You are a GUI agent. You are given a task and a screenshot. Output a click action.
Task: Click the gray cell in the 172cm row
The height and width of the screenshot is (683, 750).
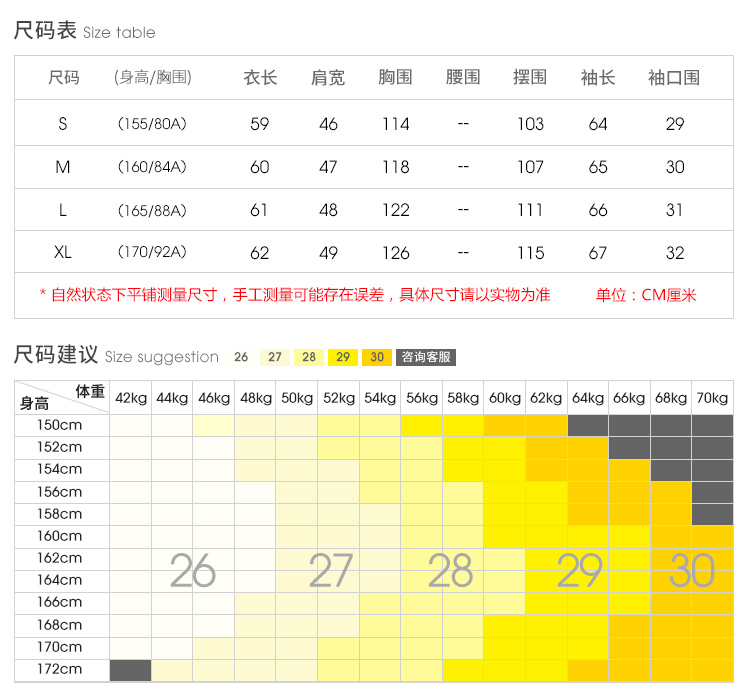130,669
